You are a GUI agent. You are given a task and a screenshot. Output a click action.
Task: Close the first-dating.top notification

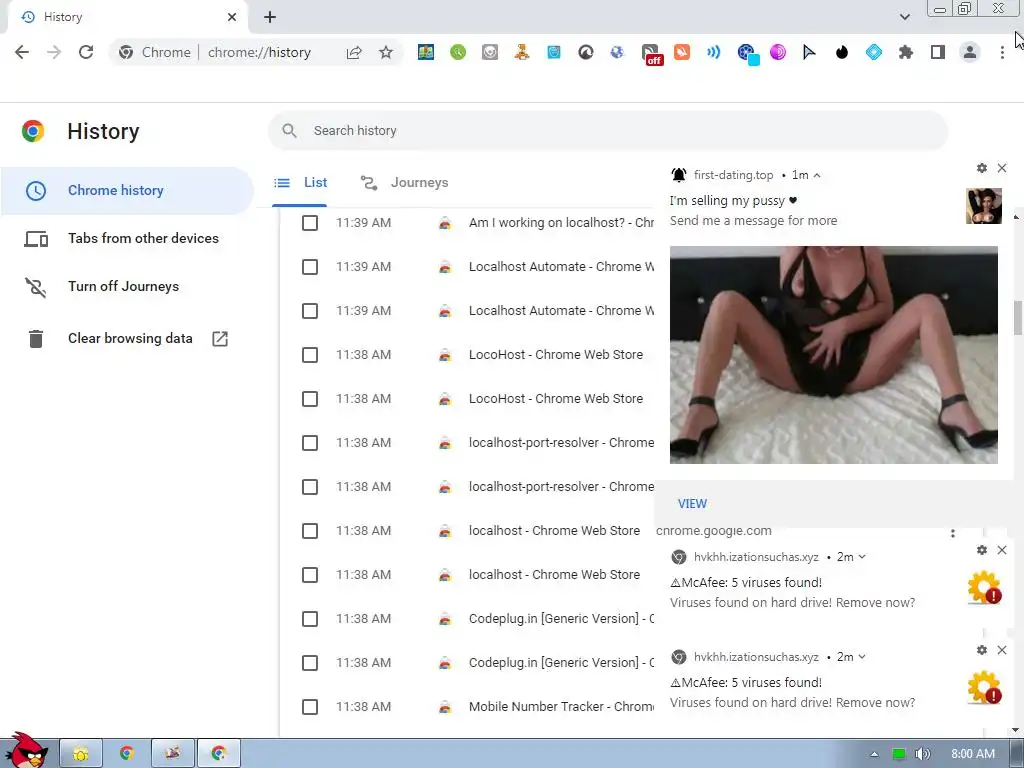point(1002,168)
